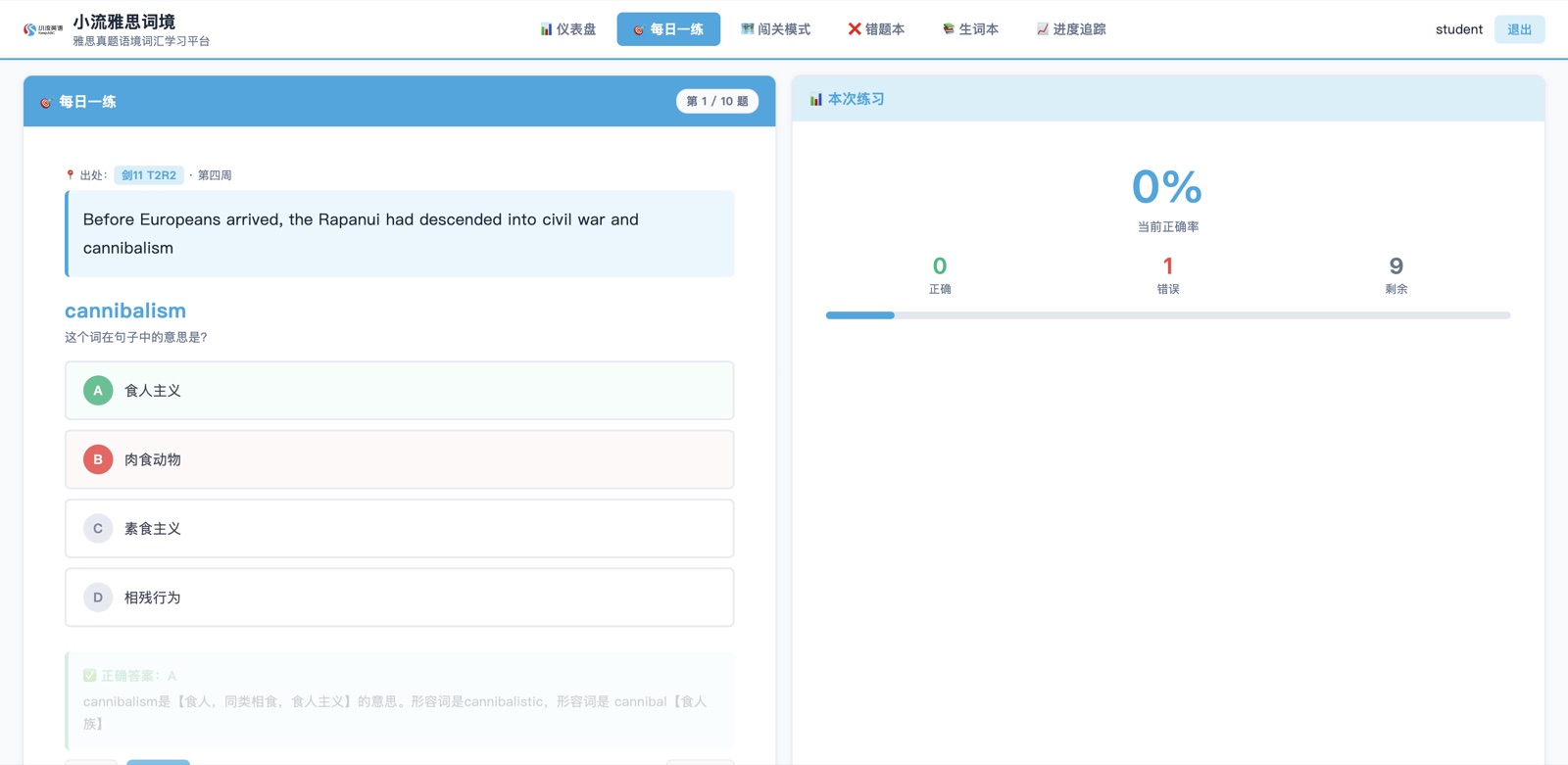Click the 雅思真题语境词汇学习平台 subtitle
The width and height of the screenshot is (1568, 765).
[141, 41]
